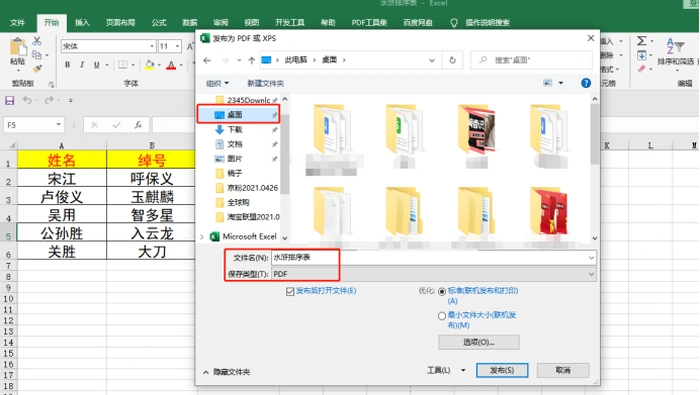Open the file name history dropdown
Screen dimensions: 700x395
591,258
